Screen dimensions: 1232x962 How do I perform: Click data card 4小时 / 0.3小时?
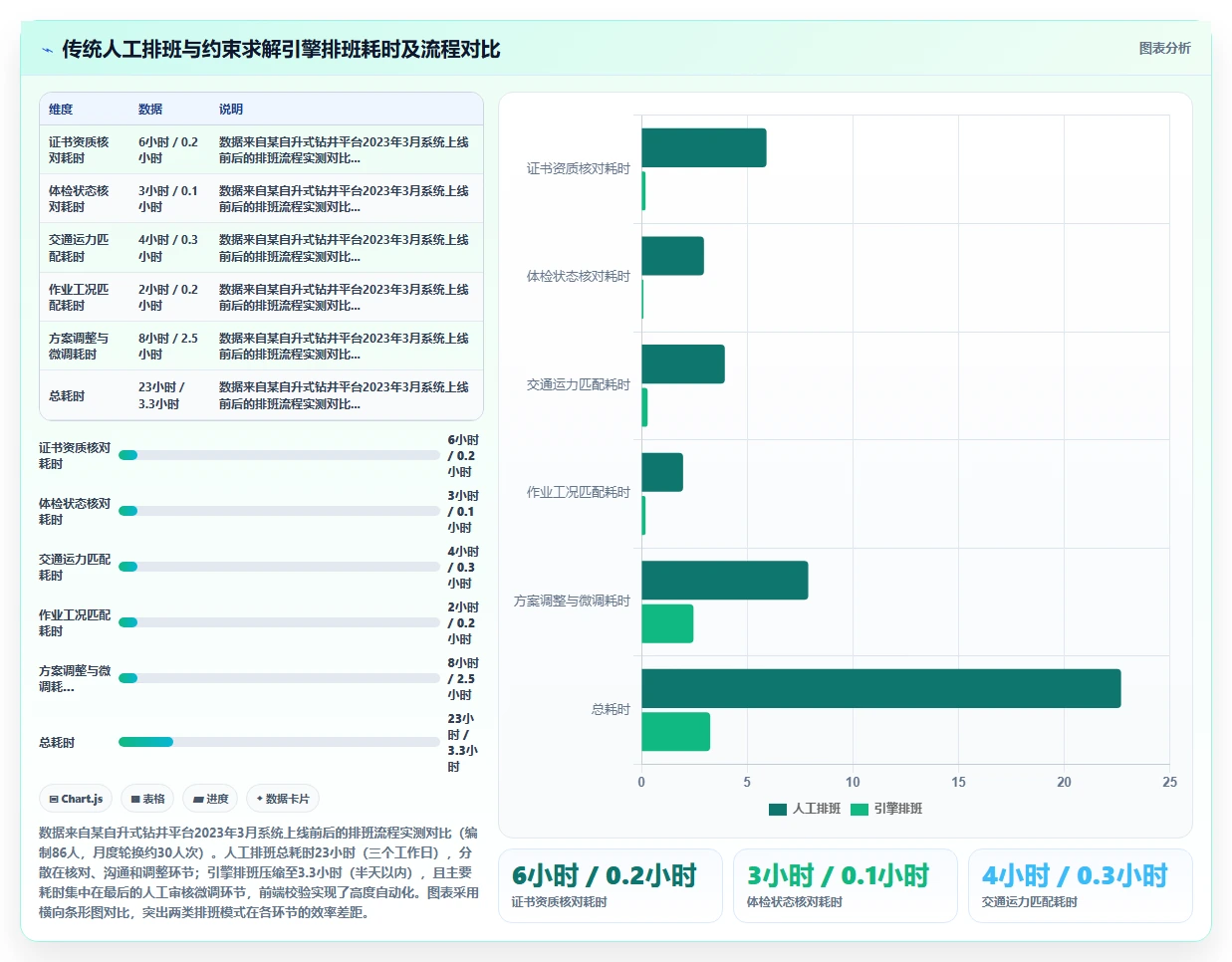(1081, 885)
